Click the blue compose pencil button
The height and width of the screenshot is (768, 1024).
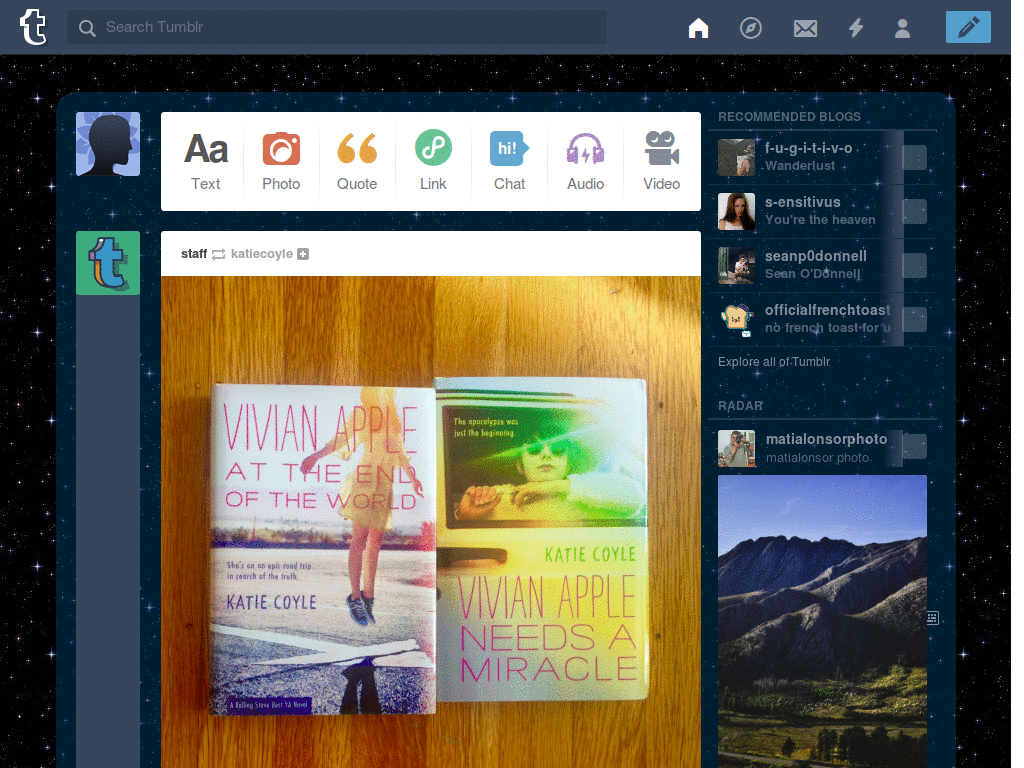(x=968, y=27)
